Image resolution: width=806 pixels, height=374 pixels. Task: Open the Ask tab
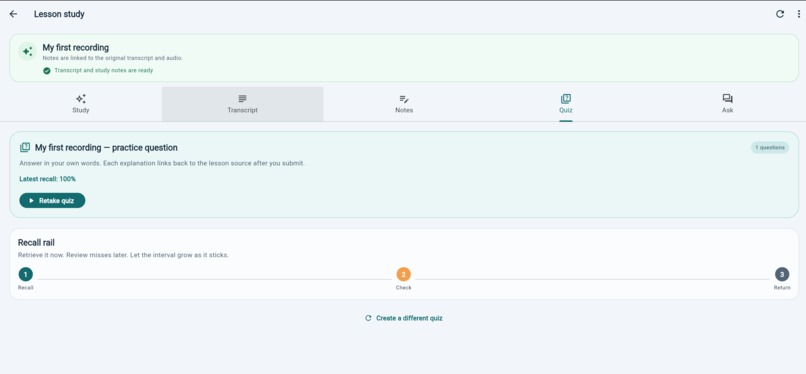(x=727, y=104)
